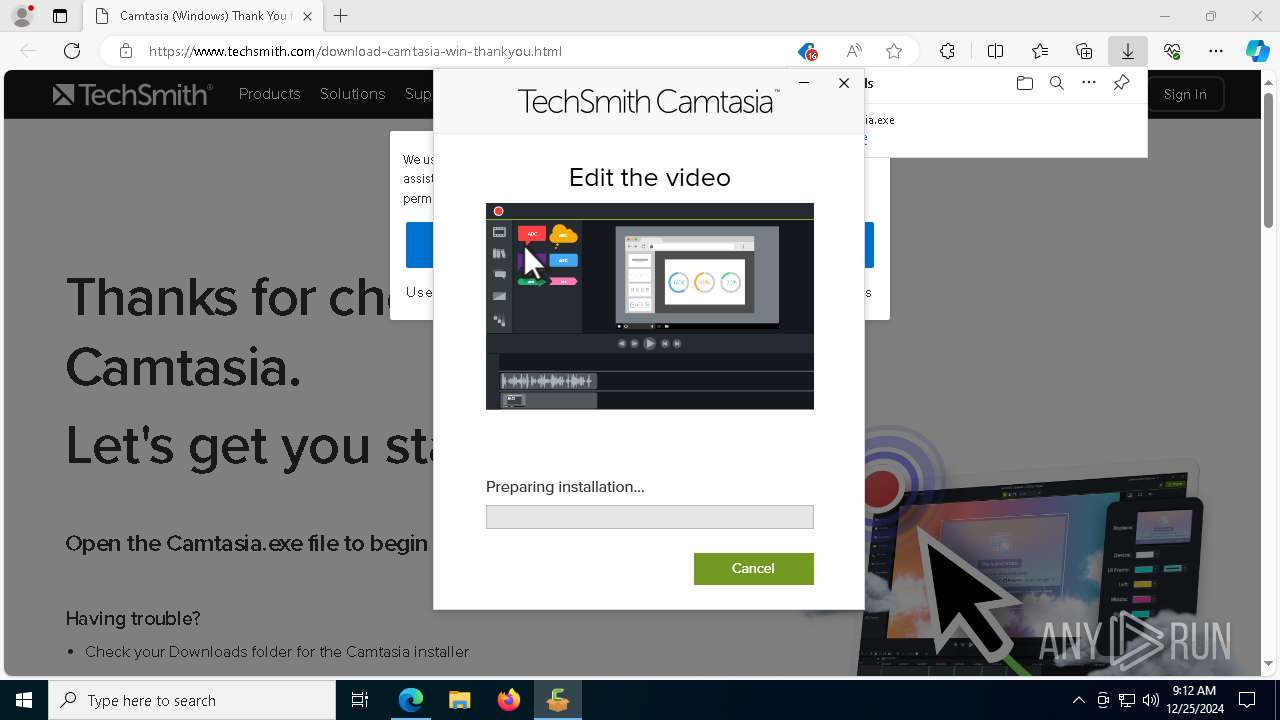Screen dimensions: 1280x720
Task: Open a new Edge tab
Action: [x=341, y=16]
